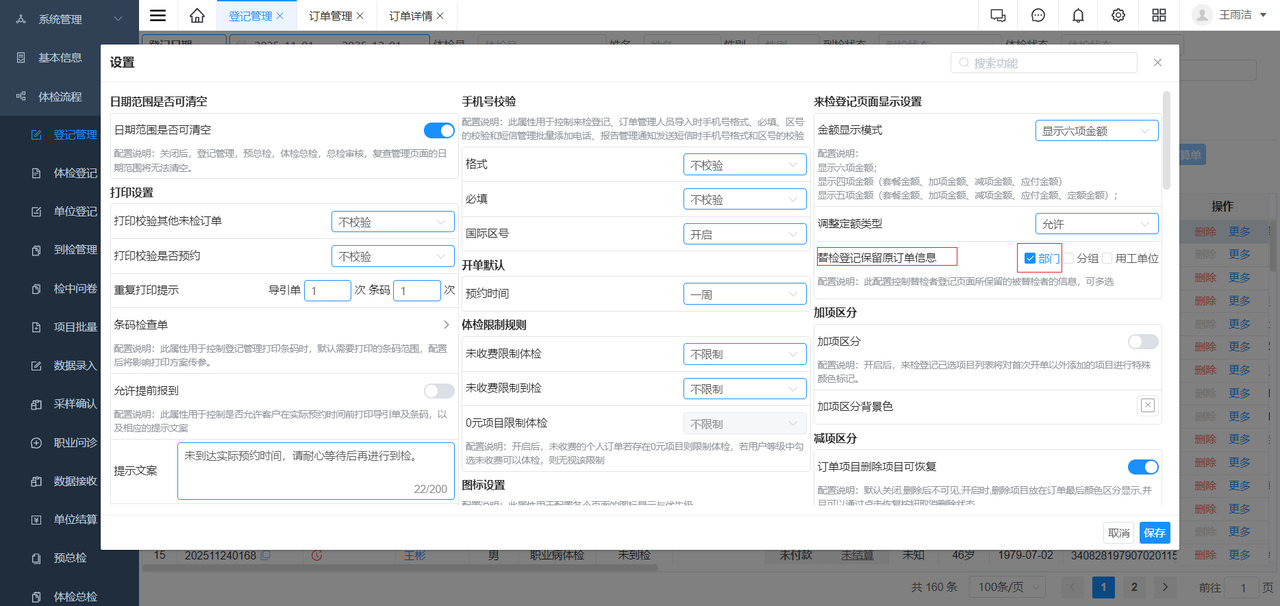Check the 分组 checkbox
The width and height of the screenshot is (1280, 606).
point(1068,258)
